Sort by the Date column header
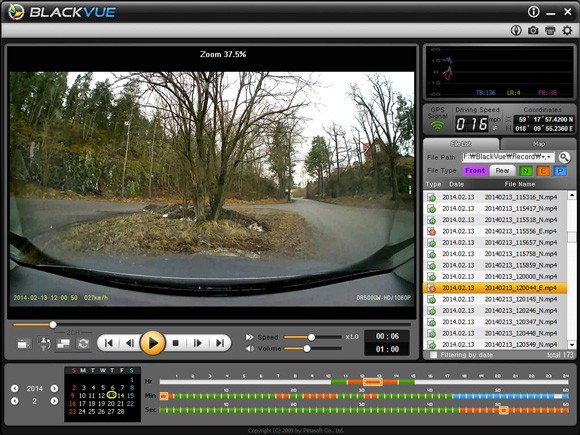The image size is (580, 435). coord(456,184)
